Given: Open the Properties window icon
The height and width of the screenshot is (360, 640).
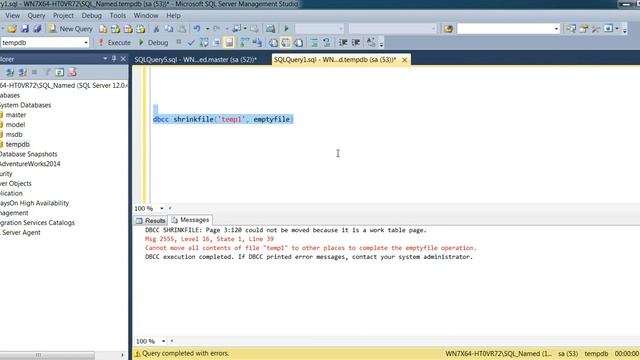Looking at the screenshot, I should 584,29.
